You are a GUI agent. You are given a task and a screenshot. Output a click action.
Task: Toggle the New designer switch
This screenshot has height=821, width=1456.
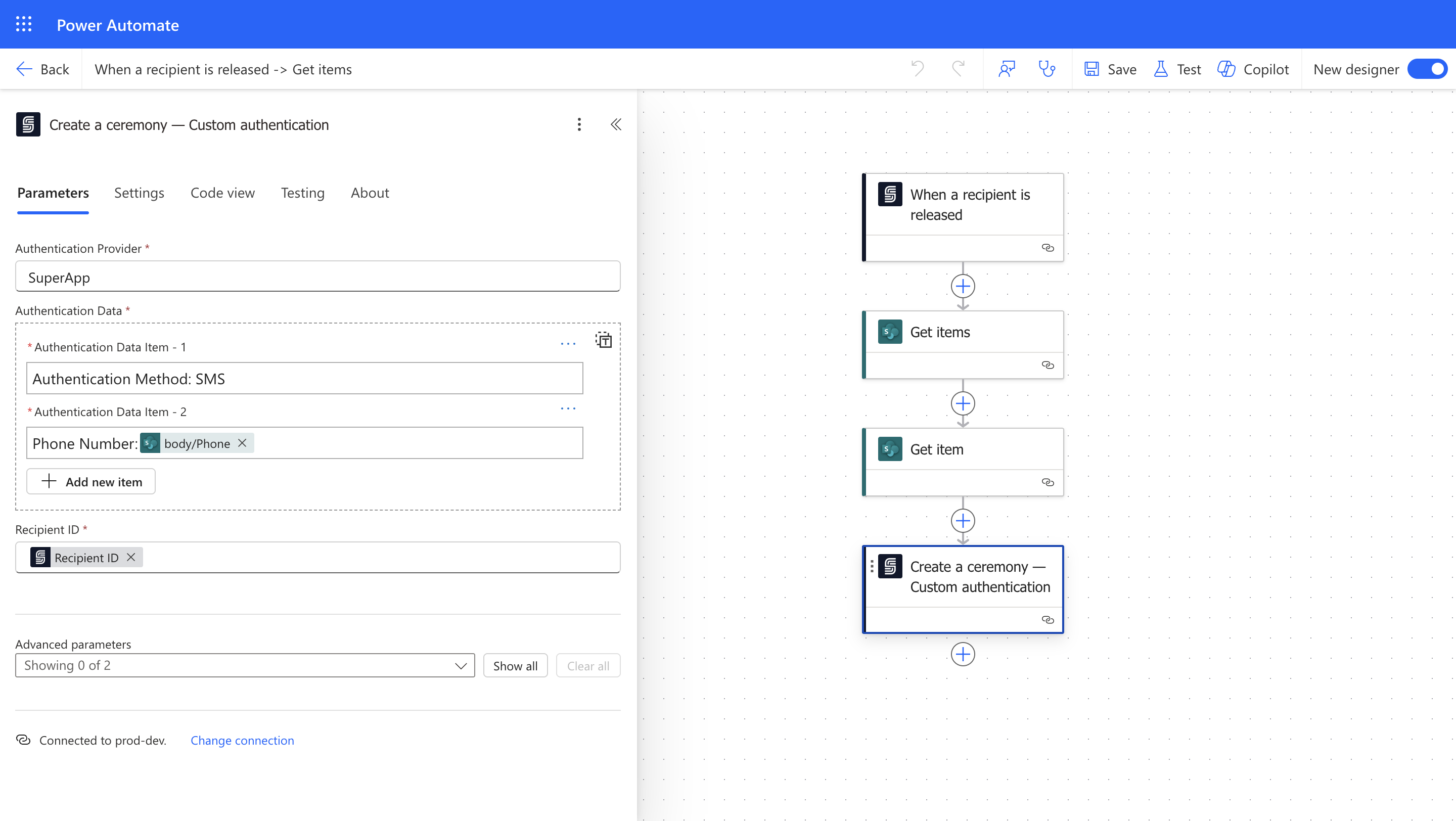1427,69
